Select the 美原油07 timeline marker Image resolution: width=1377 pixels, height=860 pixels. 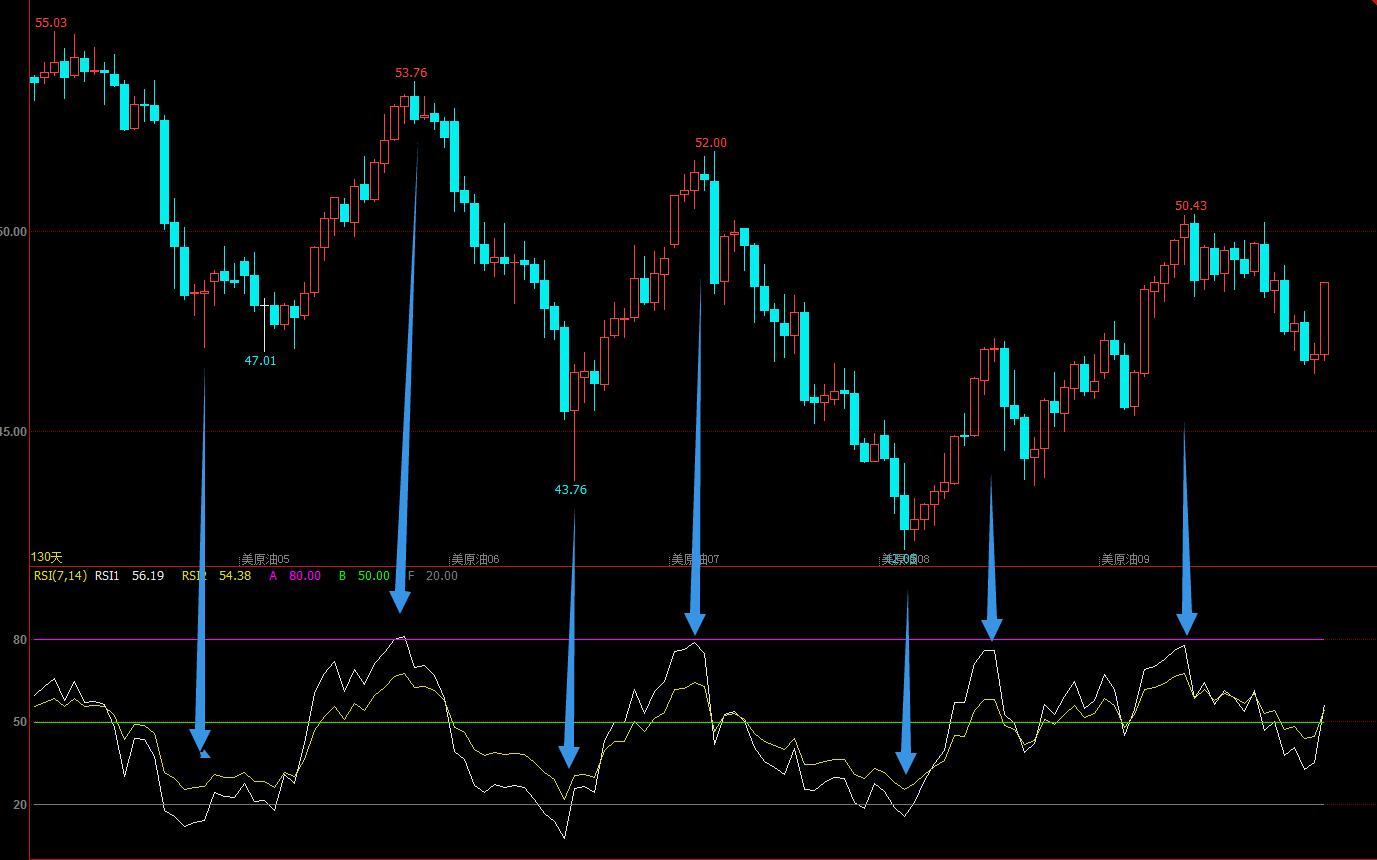[x=695, y=559]
